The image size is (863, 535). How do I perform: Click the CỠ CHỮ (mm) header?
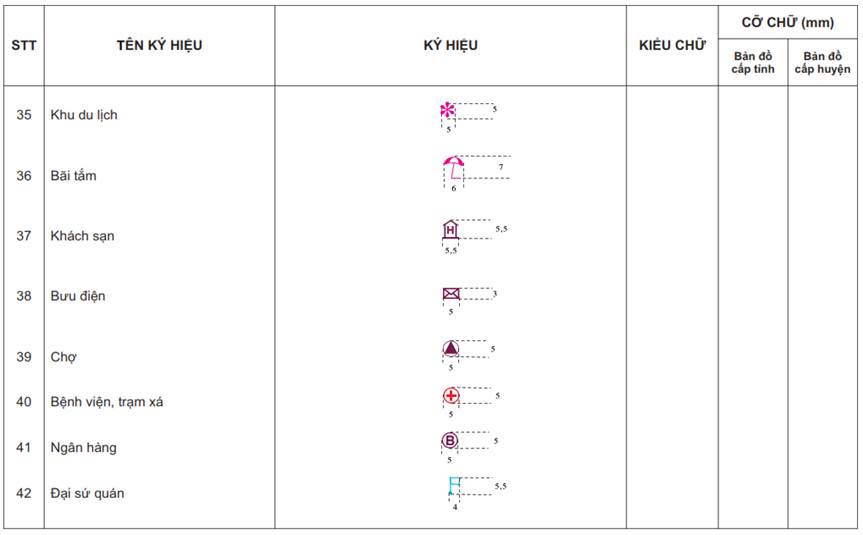788,23
